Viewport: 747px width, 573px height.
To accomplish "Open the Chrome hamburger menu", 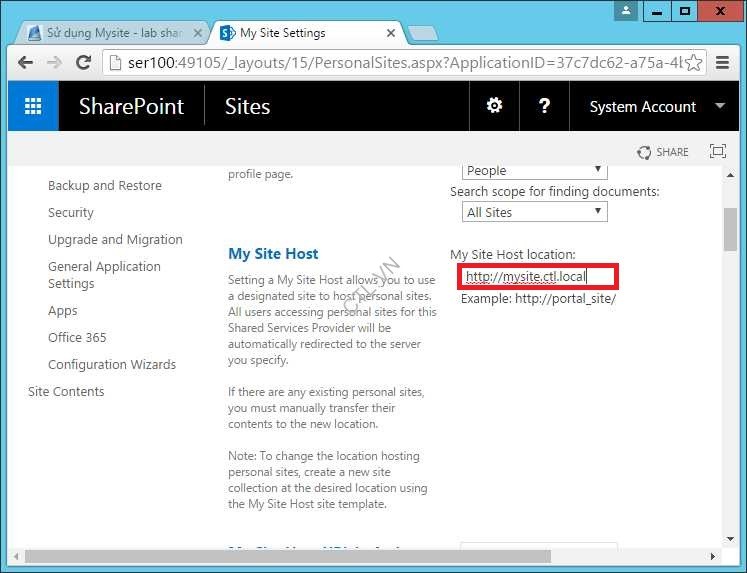I will tap(723, 63).
